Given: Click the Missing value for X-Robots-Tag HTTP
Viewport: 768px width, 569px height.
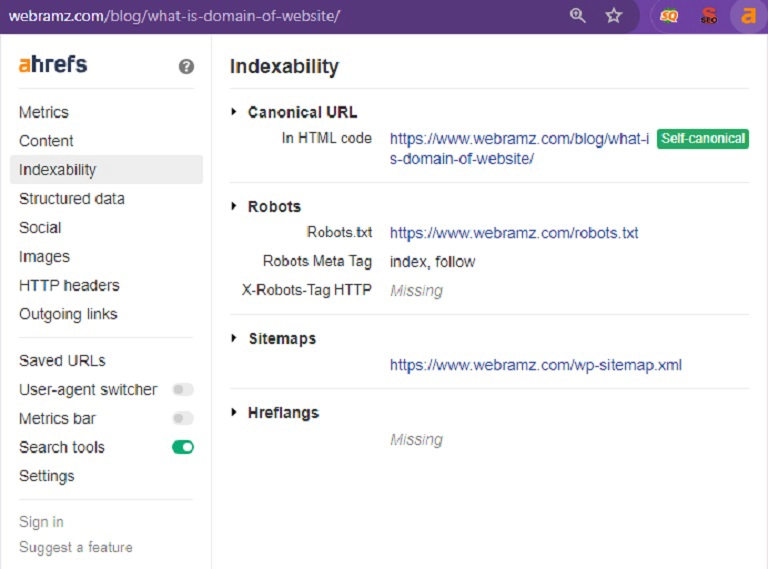Looking at the screenshot, I should [416, 290].
